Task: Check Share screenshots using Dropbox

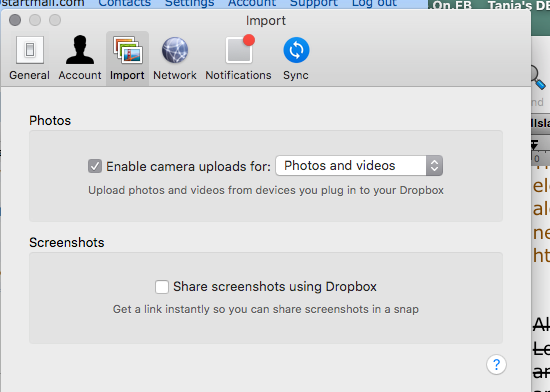Action: pyautogui.click(x=162, y=287)
